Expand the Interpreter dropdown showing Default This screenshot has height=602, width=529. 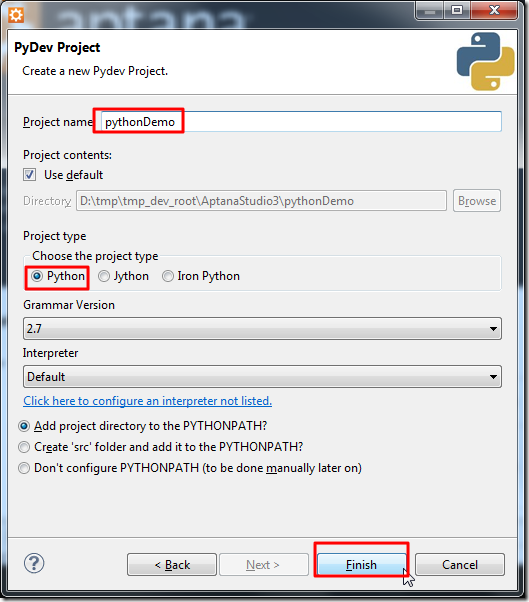tap(262, 377)
